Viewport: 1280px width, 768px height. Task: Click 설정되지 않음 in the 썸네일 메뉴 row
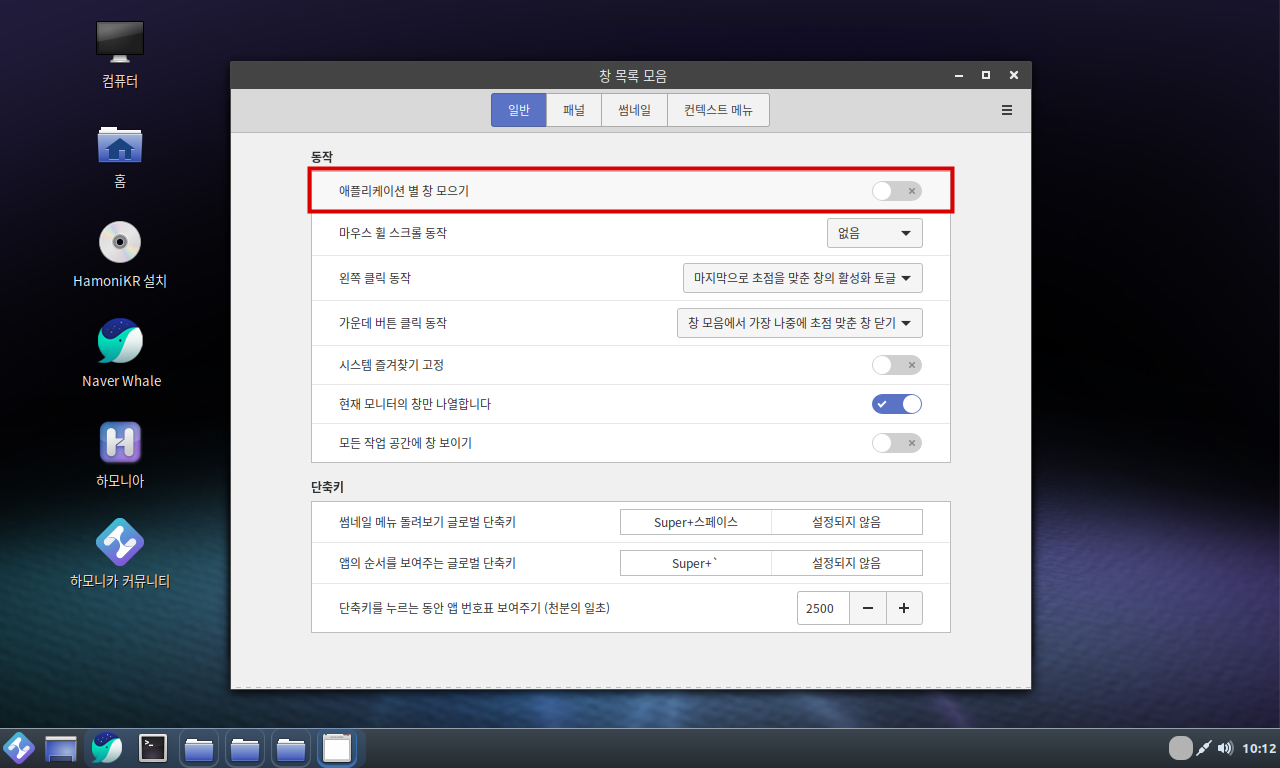pyautogui.click(x=847, y=522)
